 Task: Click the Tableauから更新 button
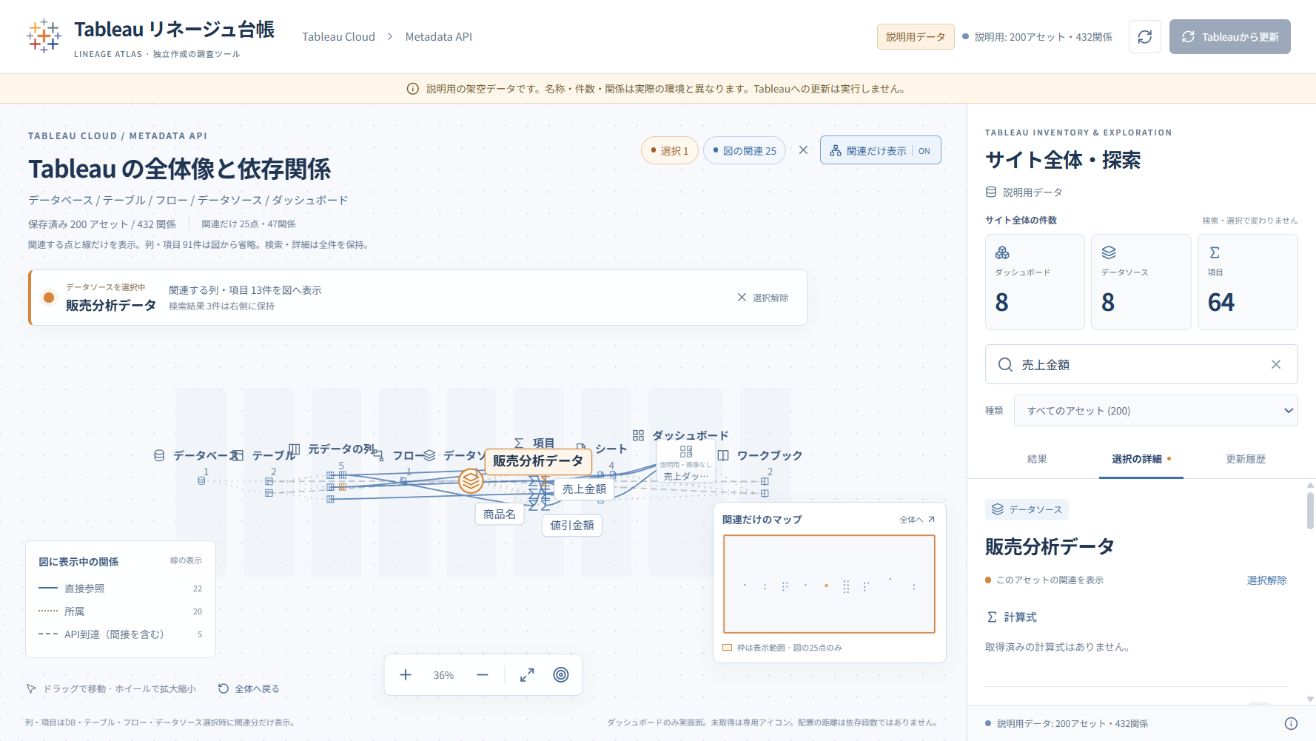point(1230,36)
